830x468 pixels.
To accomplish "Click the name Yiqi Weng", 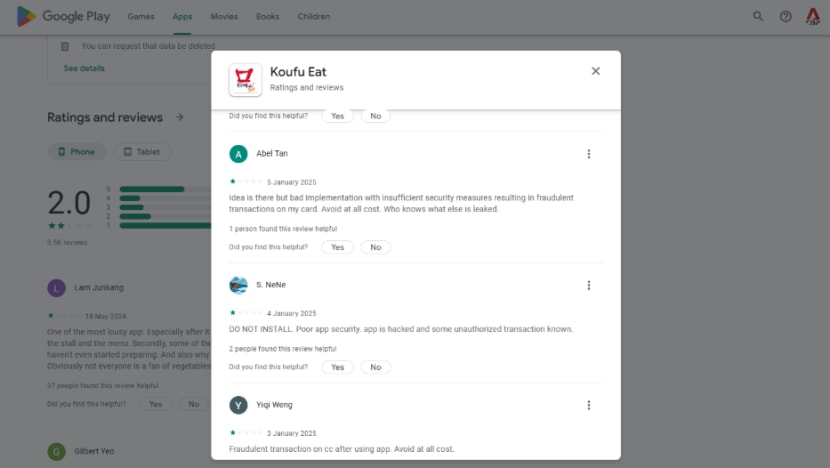I will 274,405.
